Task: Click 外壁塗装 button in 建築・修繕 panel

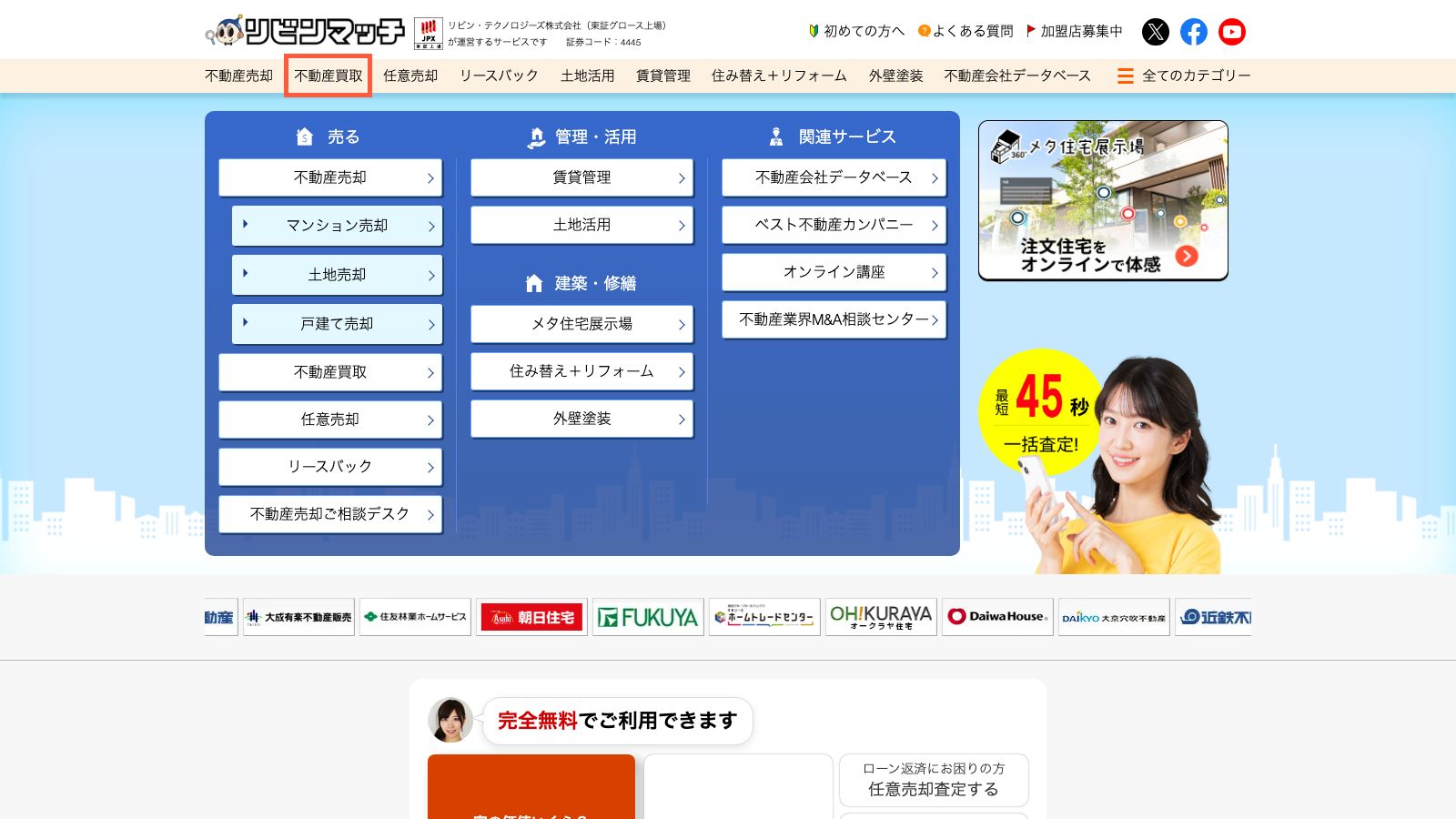Action: pos(581,419)
